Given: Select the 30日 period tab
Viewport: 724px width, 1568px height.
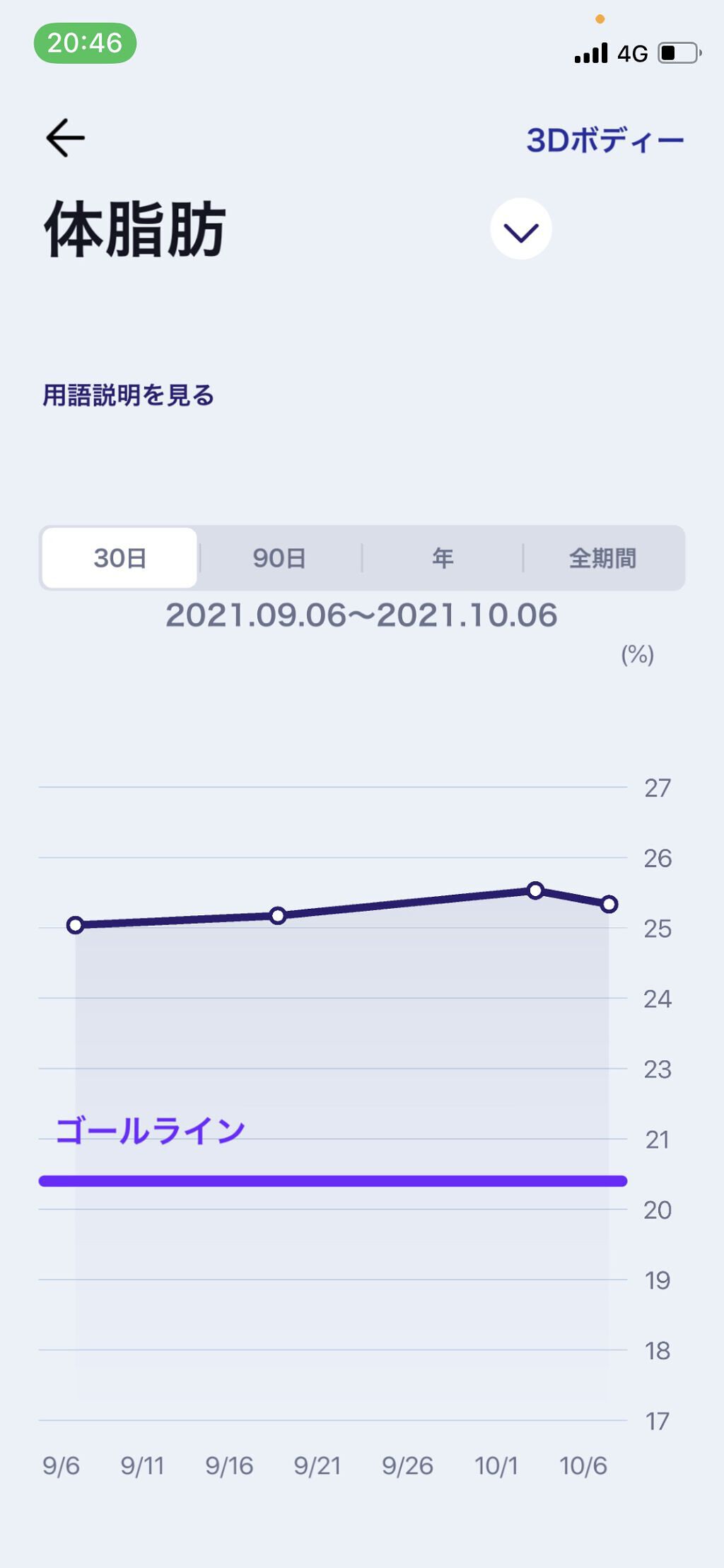Looking at the screenshot, I should point(119,558).
